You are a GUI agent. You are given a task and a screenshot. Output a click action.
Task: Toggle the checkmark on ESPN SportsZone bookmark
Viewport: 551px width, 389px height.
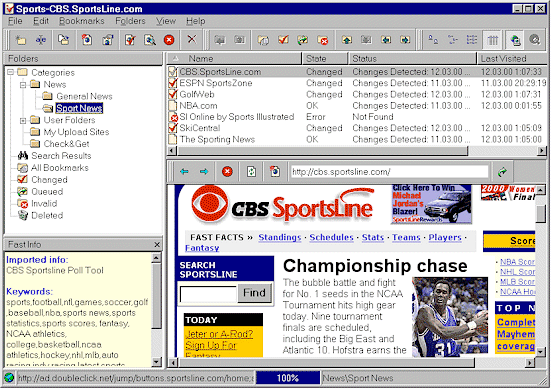pyautogui.click(x=173, y=83)
